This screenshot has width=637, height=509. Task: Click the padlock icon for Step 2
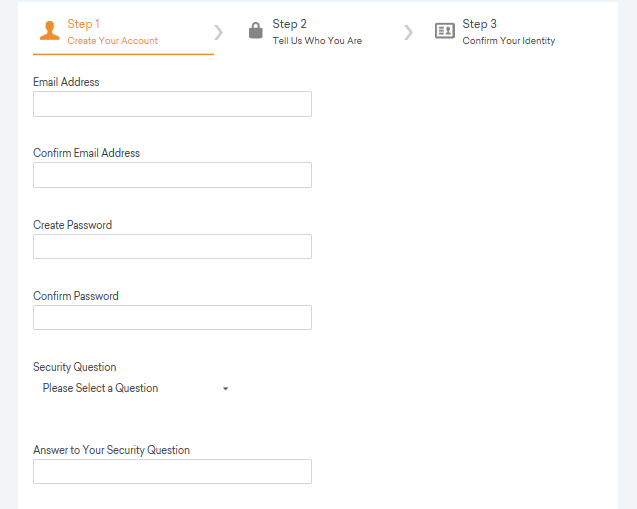pos(256,30)
